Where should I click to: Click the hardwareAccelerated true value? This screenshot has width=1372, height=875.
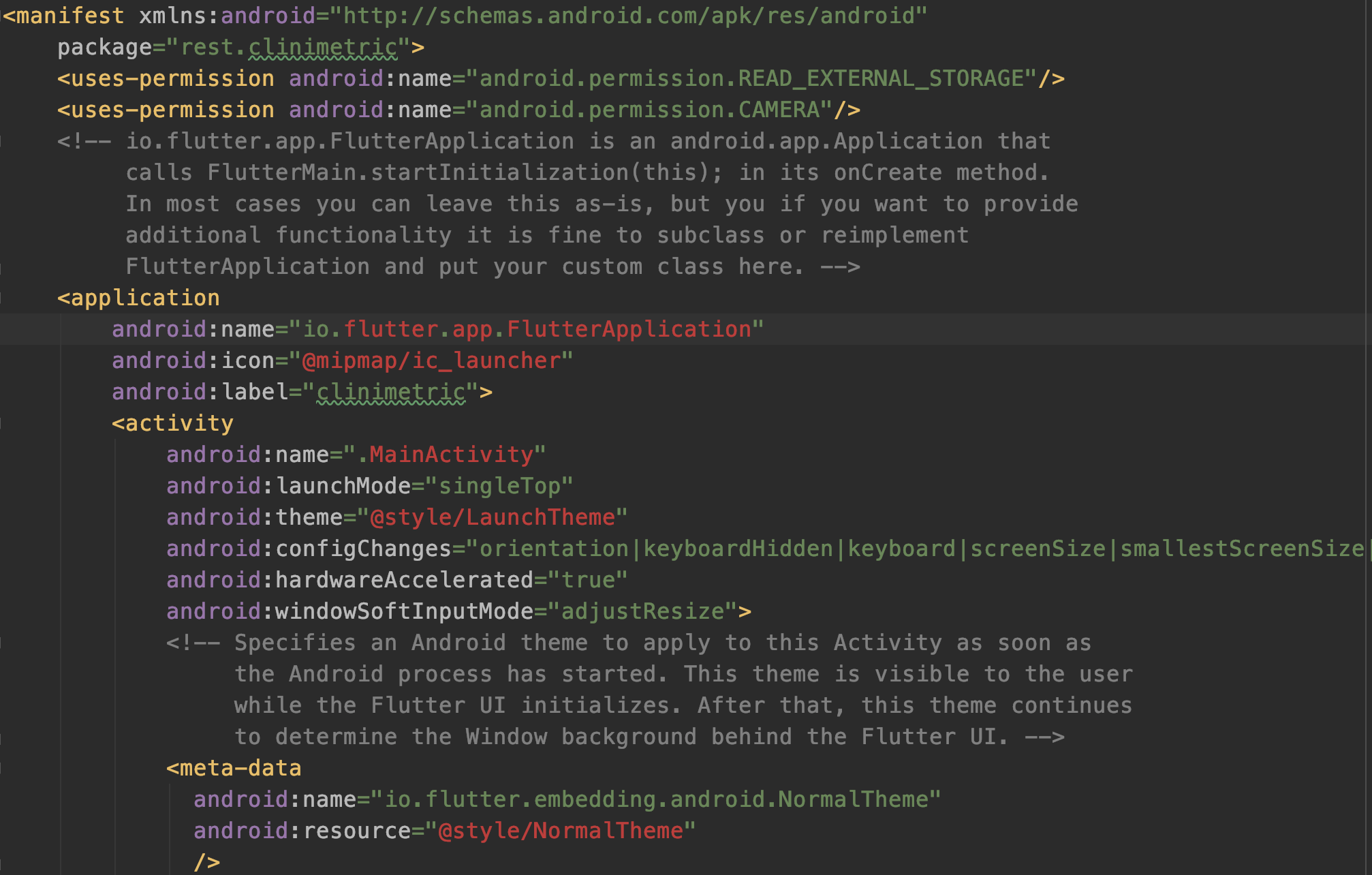587,581
